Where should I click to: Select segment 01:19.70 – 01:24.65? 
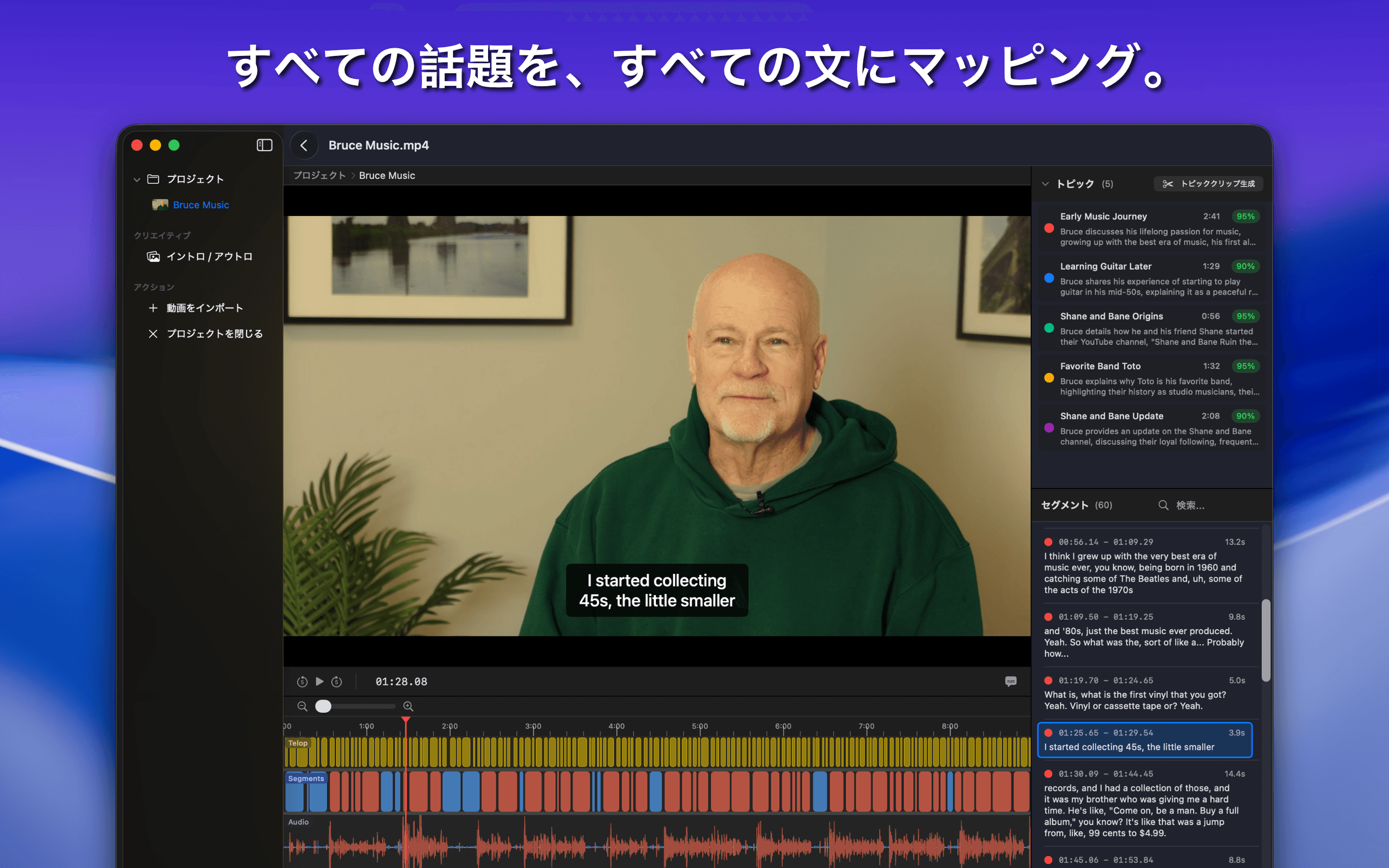(x=1145, y=693)
